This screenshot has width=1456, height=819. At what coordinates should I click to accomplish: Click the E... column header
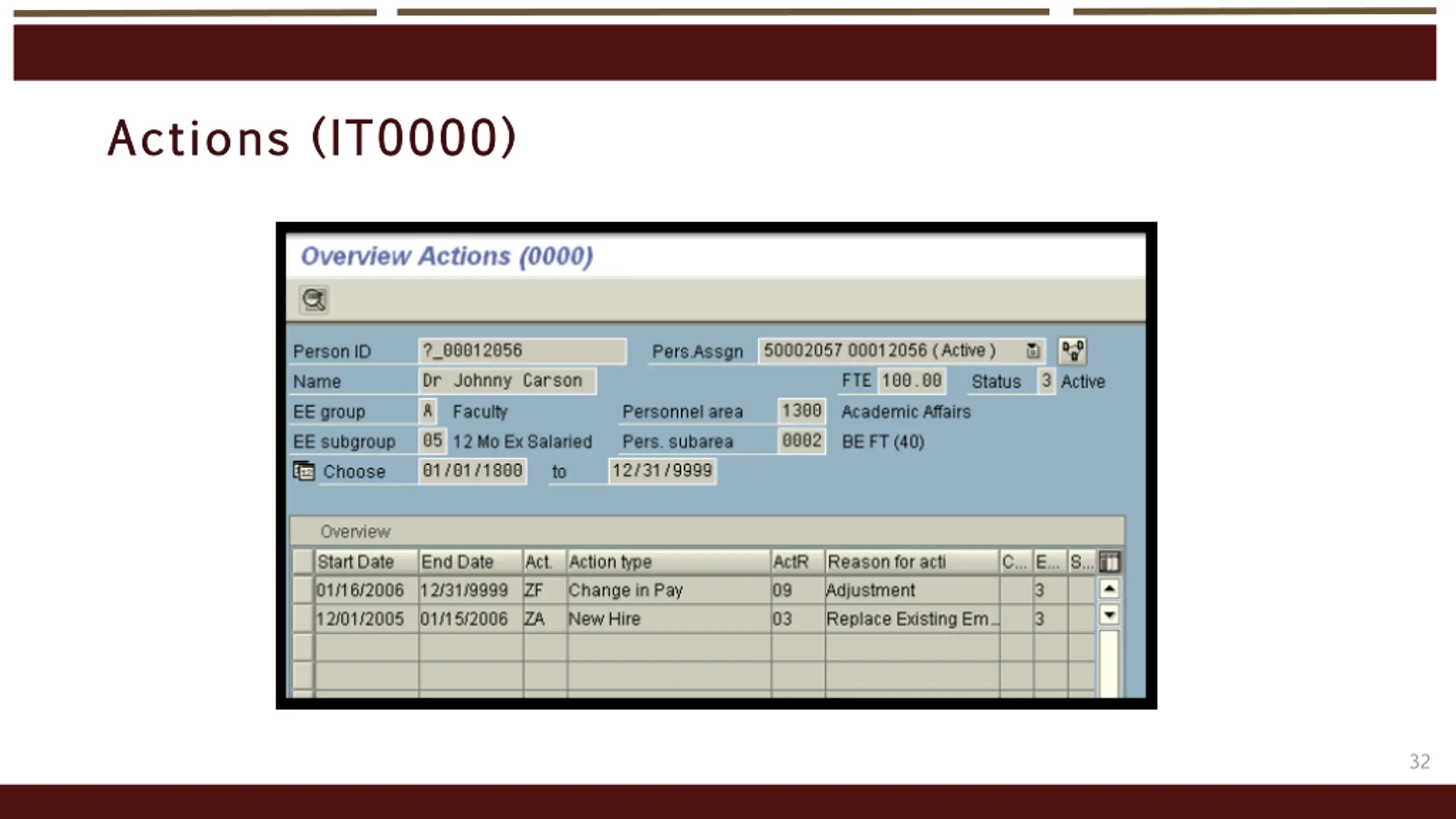coord(1050,562)
